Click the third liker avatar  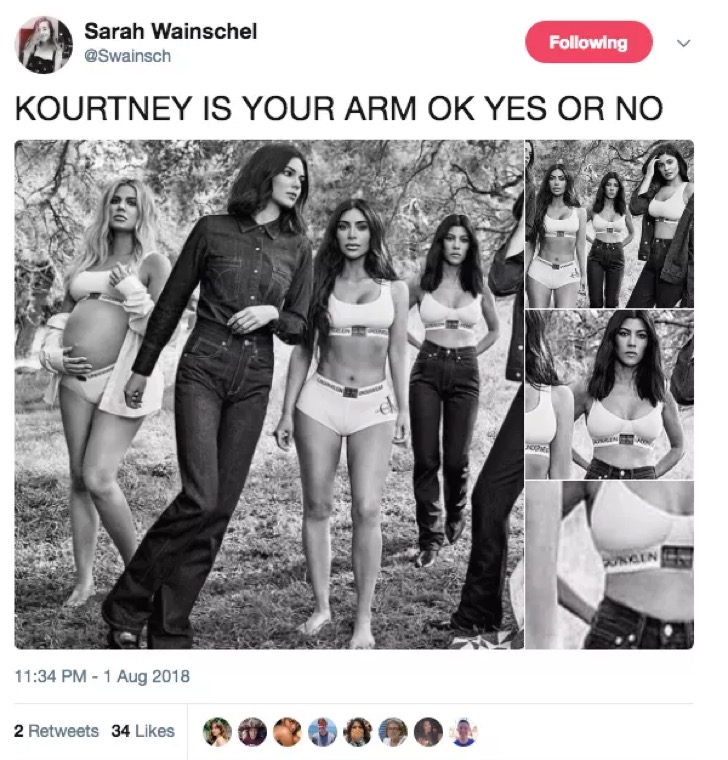tap(287, 731)
